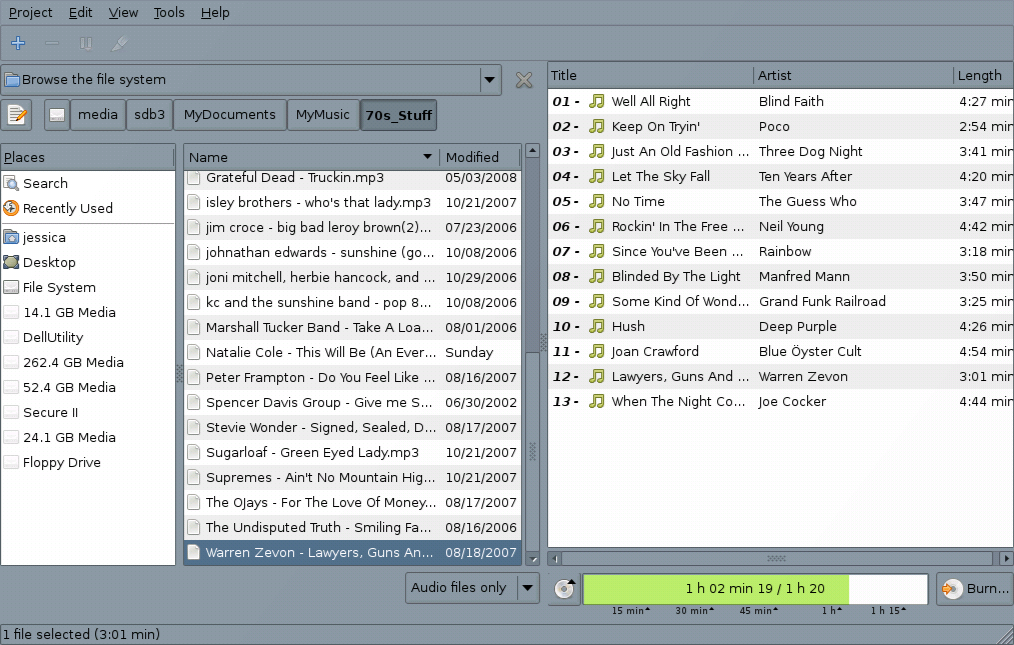
Task: Click the file list scroll up arrow
Action: coord(532,151)
